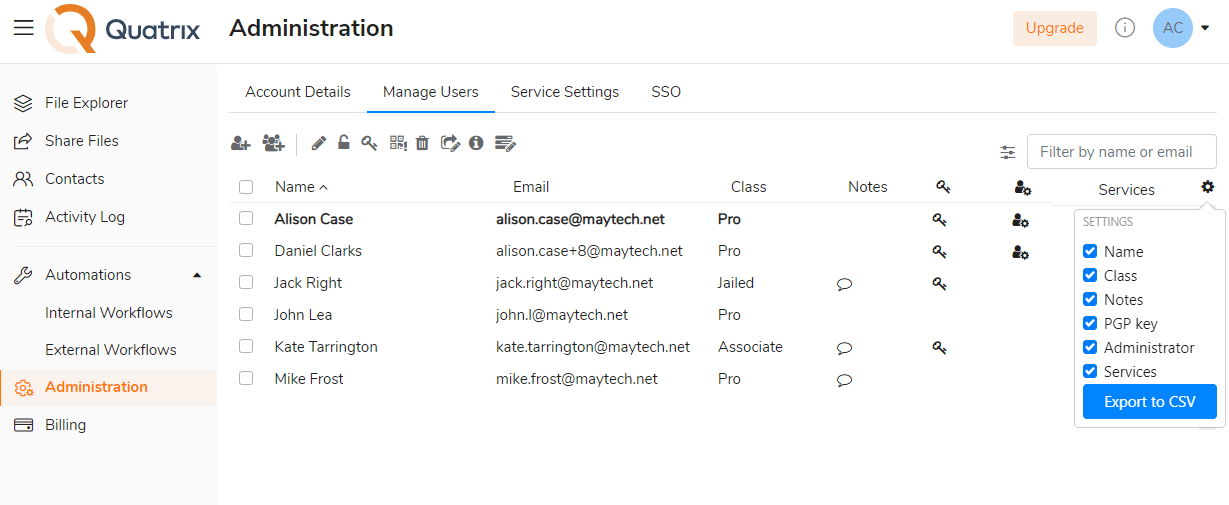Click the add multiple users icon
This screenshot has width=1229, height=505.
coord(273,143)
